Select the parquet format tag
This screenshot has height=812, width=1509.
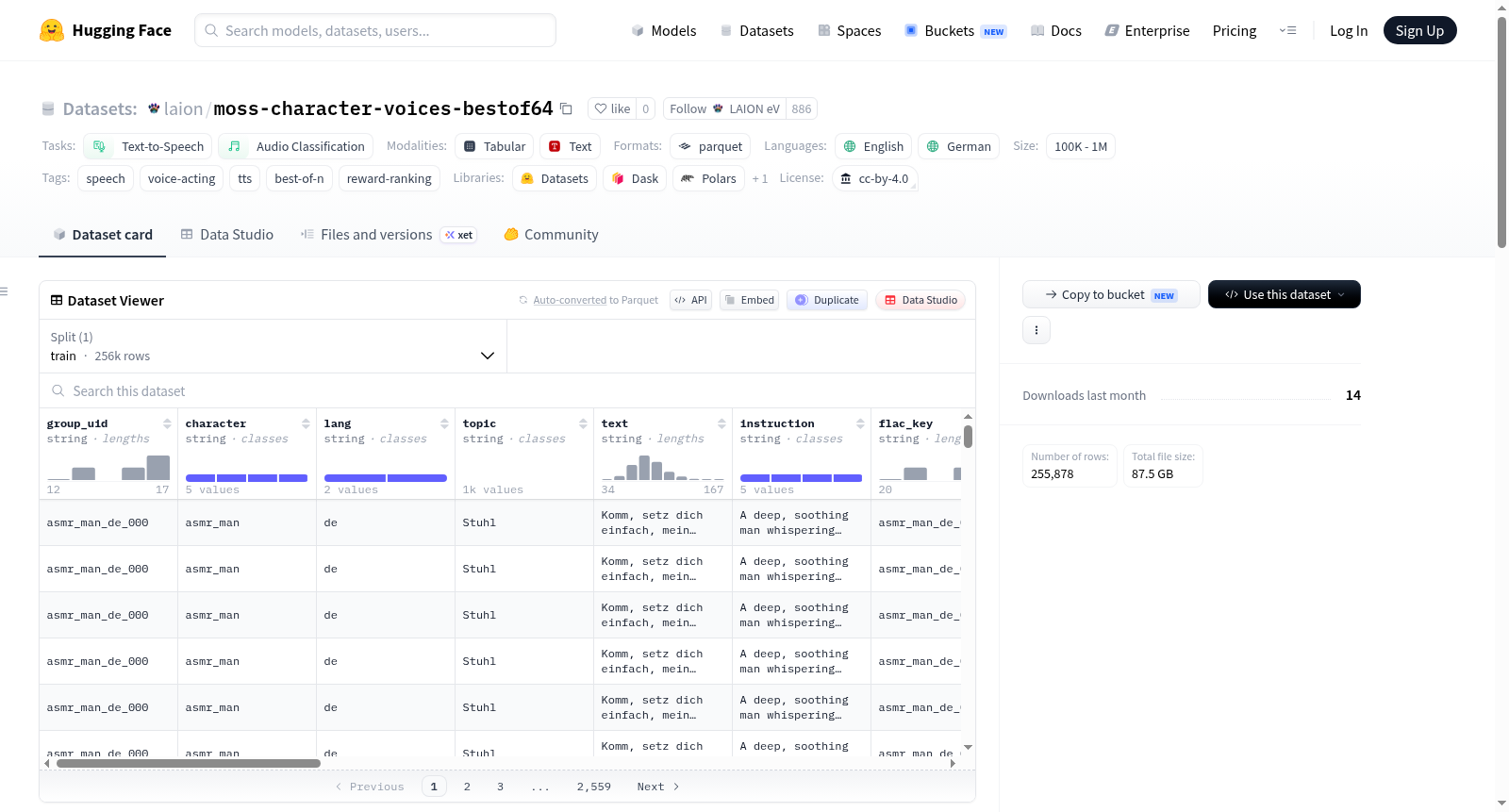click(x=710, y=146)
